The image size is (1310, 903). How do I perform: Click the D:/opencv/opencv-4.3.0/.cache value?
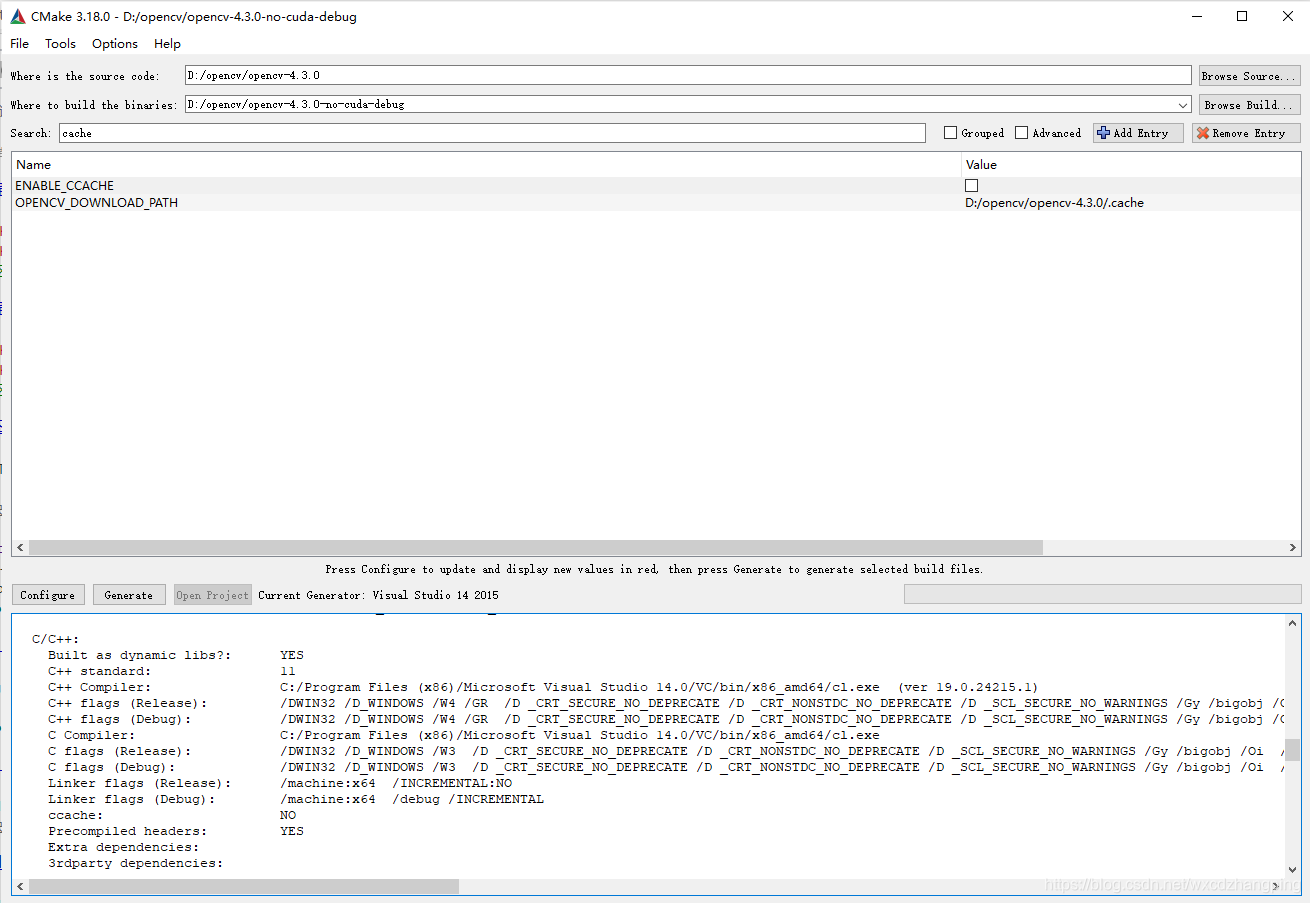(1054, 203)
